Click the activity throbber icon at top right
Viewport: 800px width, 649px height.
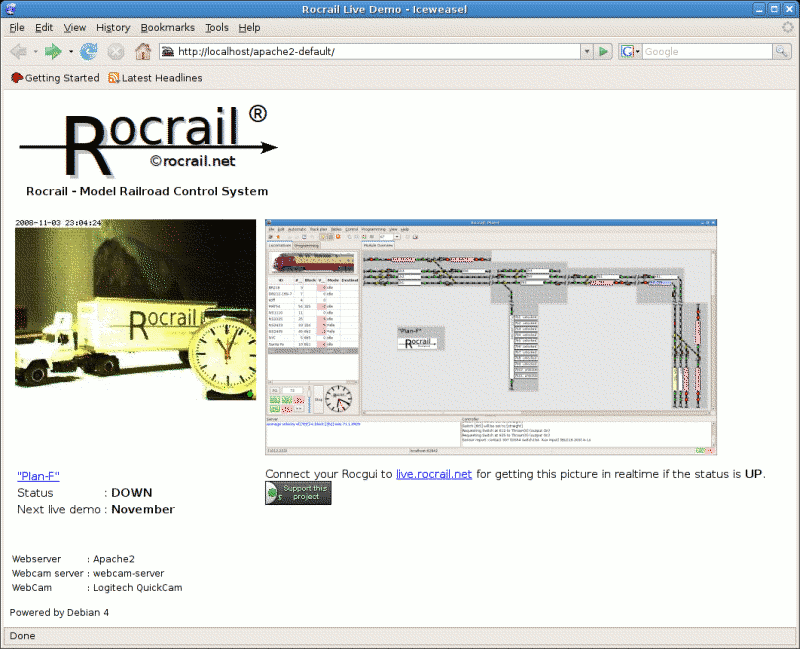(x=787, y=27)
